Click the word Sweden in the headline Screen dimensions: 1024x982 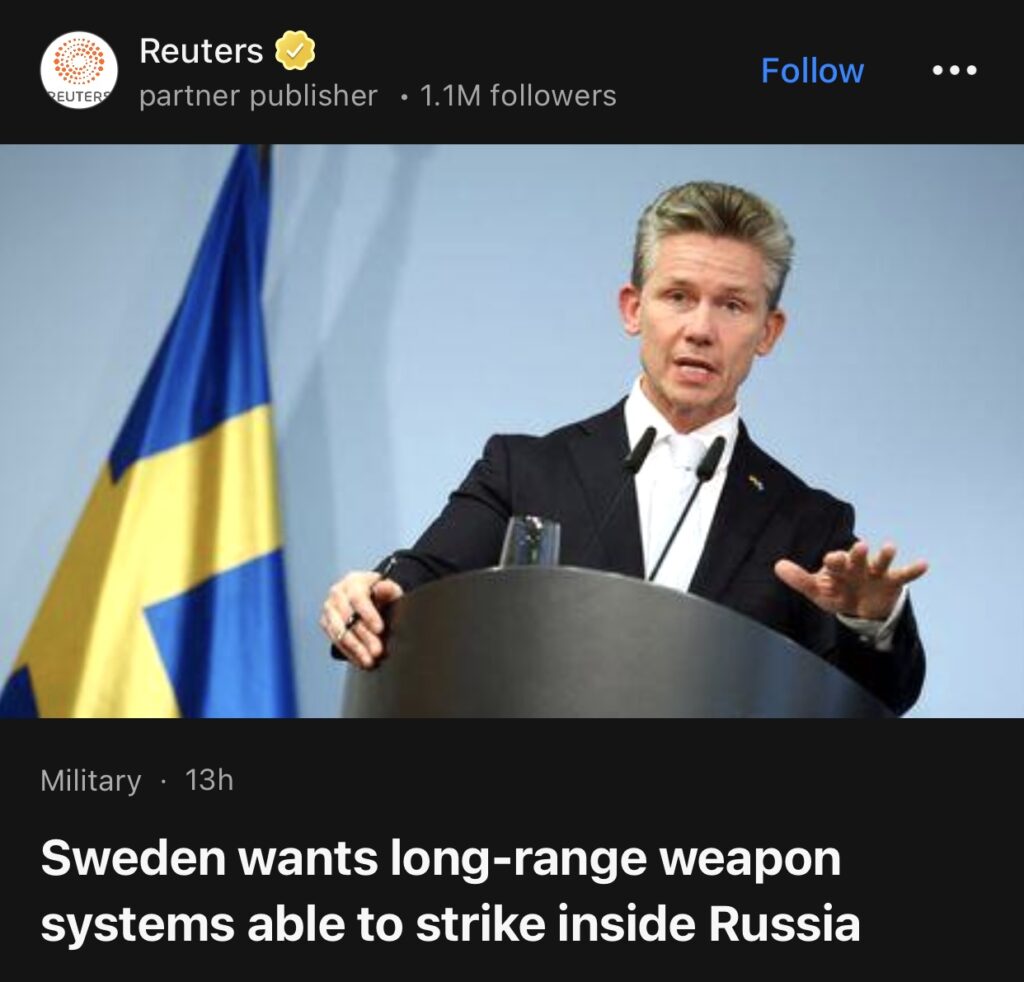point(133,857)
